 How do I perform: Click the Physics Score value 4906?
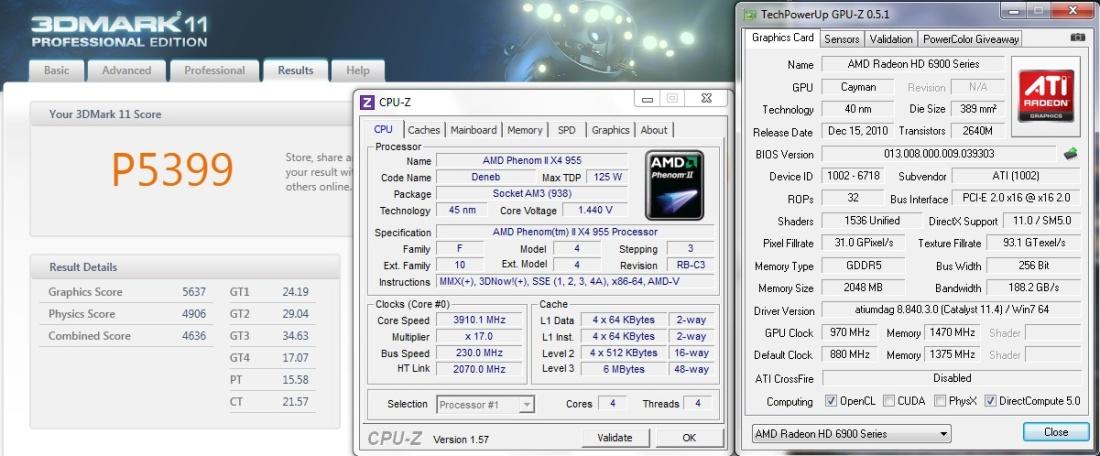[194, 314]
